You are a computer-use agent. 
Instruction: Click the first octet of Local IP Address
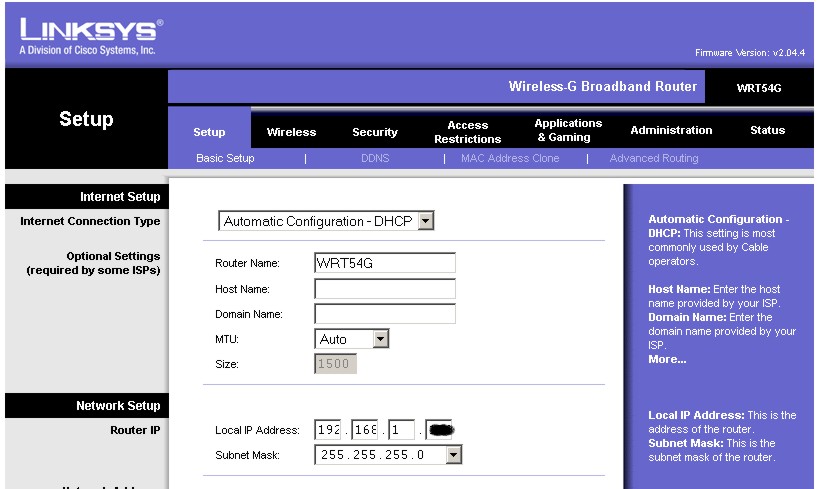tap(328, 430)
